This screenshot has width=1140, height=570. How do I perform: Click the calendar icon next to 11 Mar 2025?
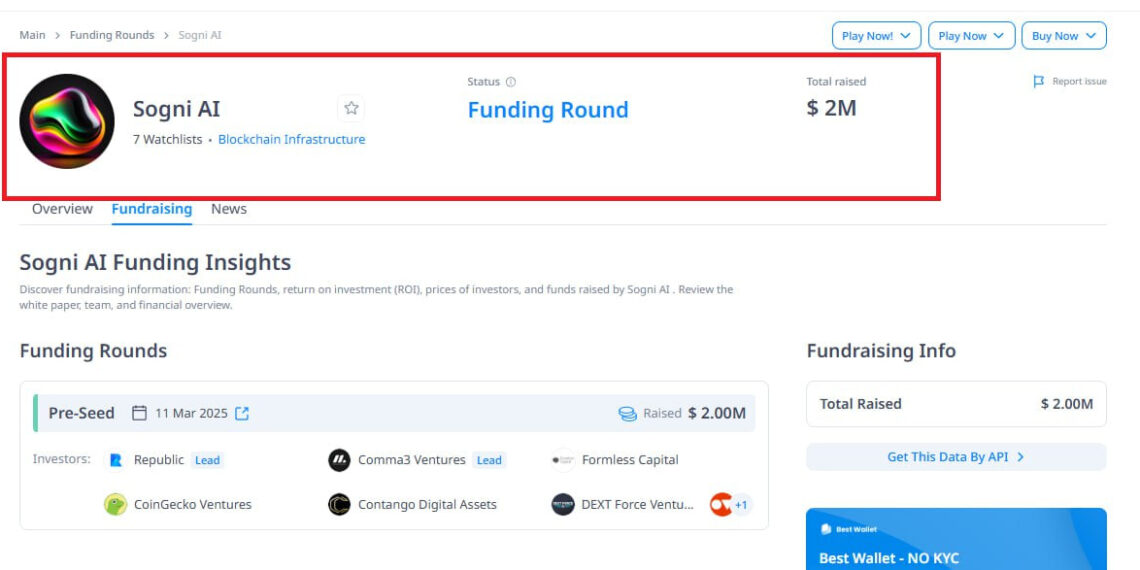coord(139,413)
